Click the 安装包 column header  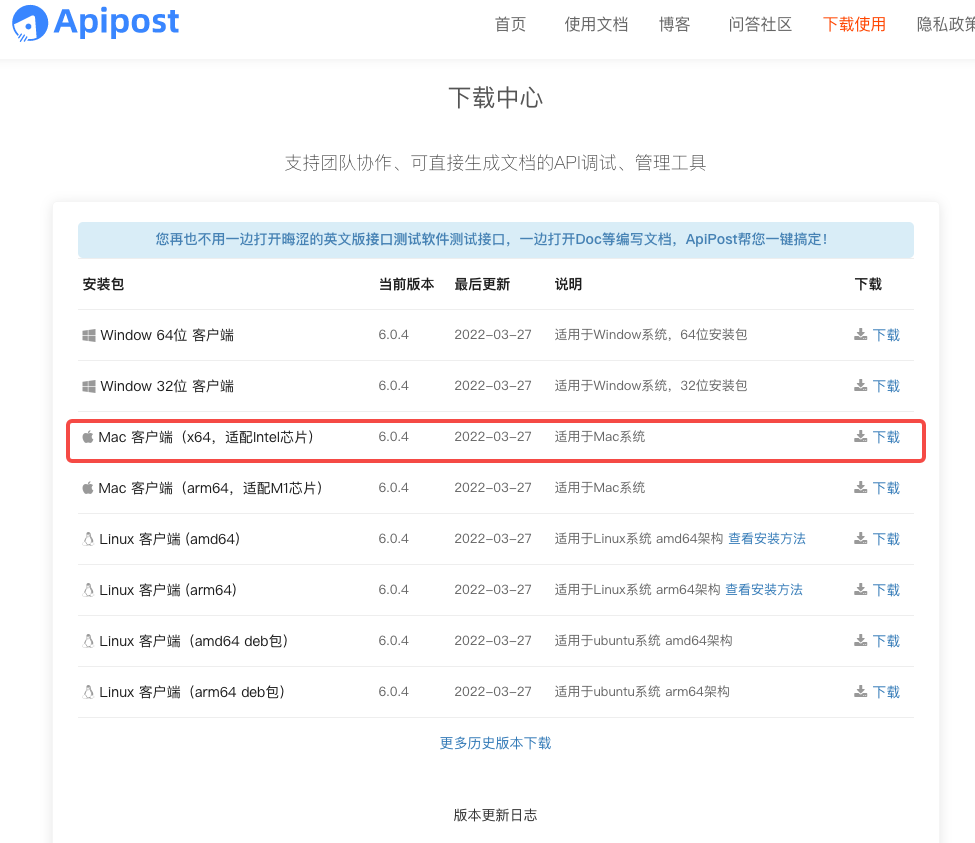click(103, 284)
